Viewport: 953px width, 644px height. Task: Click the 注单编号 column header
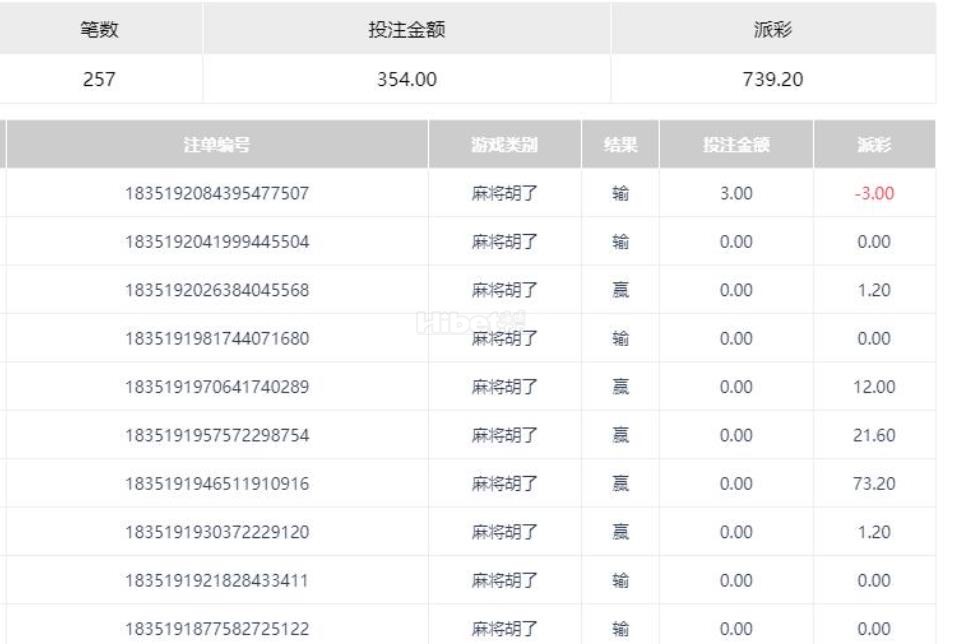point(216,145)
